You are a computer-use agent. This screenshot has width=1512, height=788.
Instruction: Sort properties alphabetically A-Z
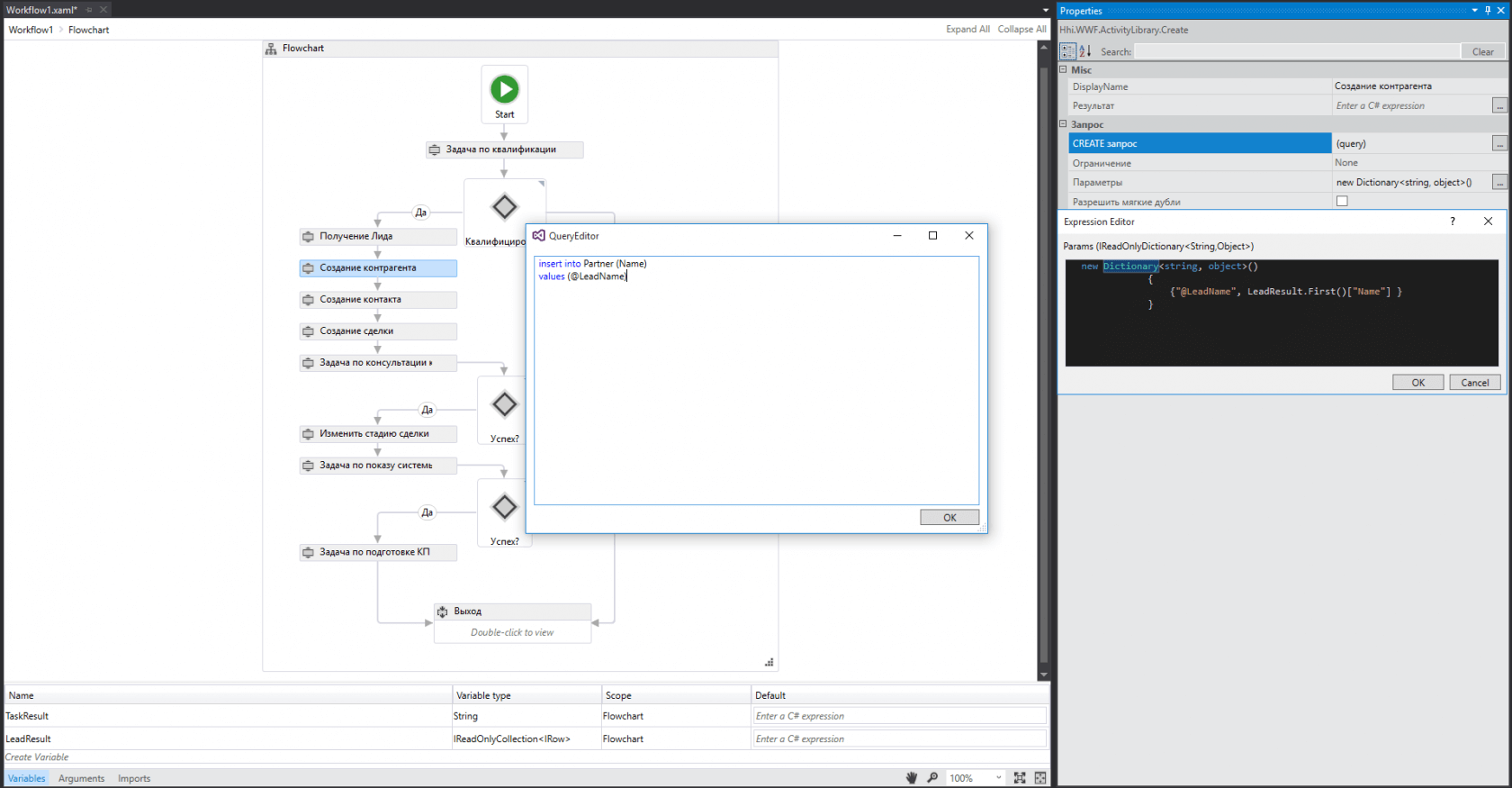1085,51
